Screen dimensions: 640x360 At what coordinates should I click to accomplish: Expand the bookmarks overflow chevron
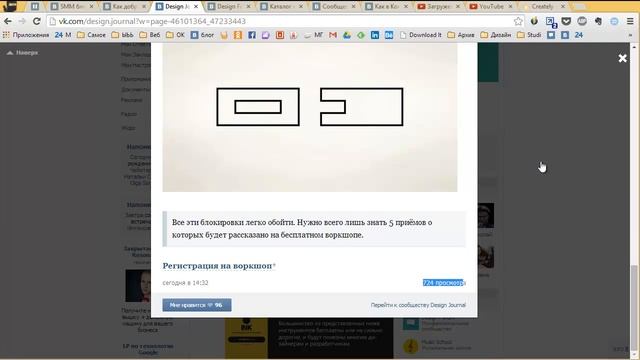tap(631, 35)
